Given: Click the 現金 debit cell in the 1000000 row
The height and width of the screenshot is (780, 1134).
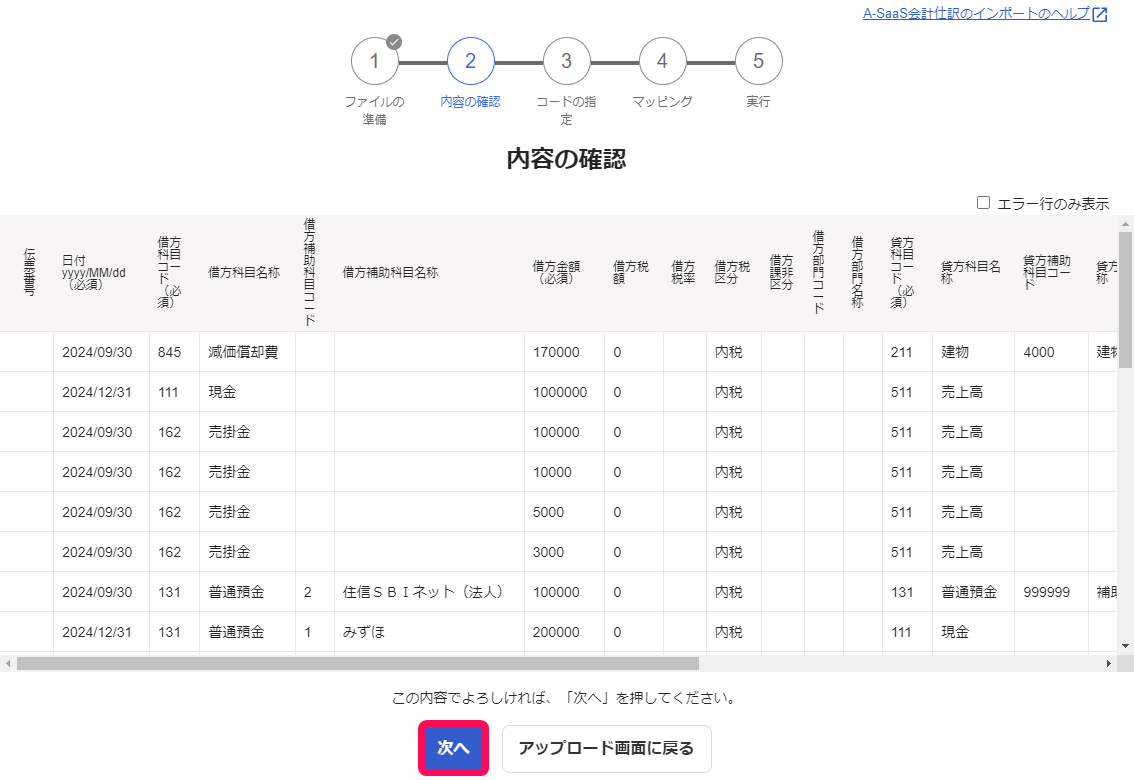Looking at the screenshot, I should 247,392.
